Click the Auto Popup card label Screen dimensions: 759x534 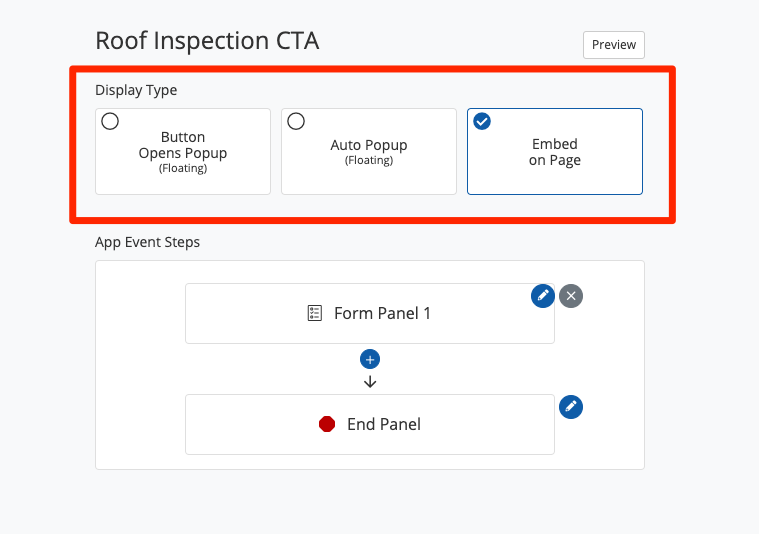click(369, 145)
